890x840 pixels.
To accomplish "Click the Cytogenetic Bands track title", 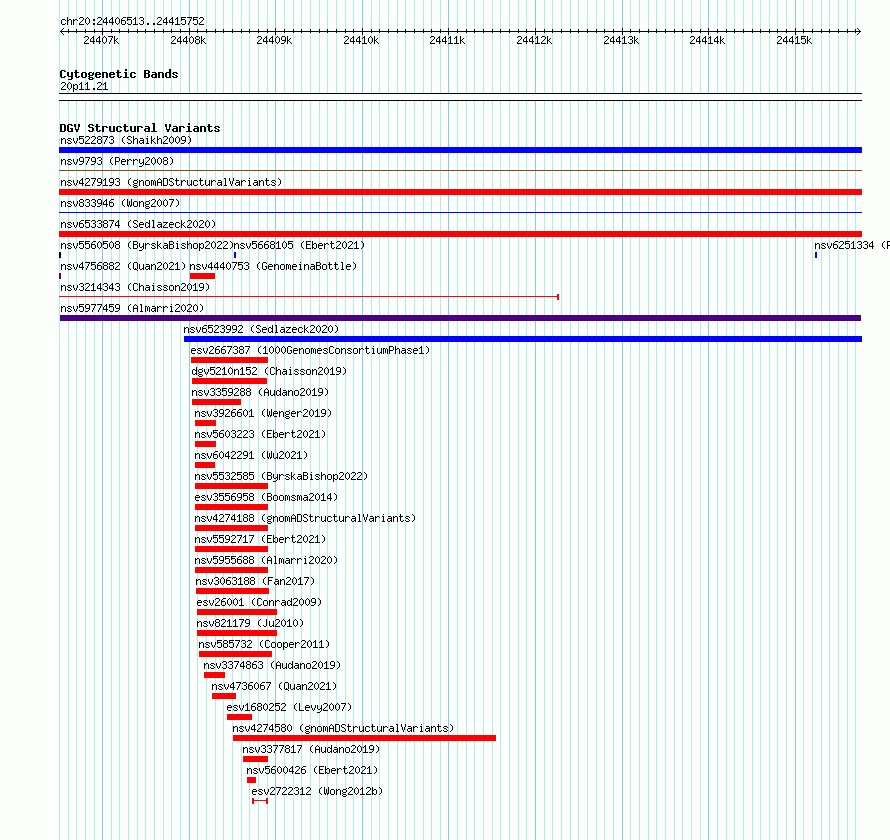I will (119, 74).
